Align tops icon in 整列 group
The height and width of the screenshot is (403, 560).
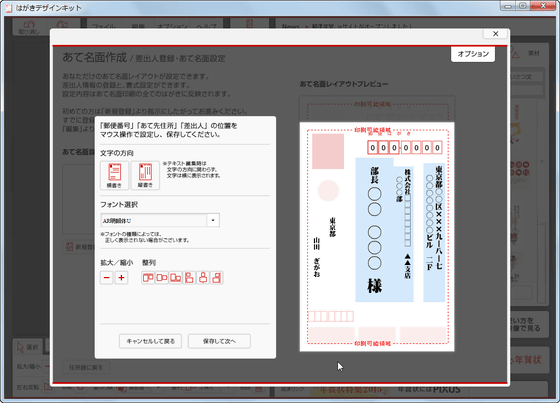pyautogui.click(x=148, y=278)
